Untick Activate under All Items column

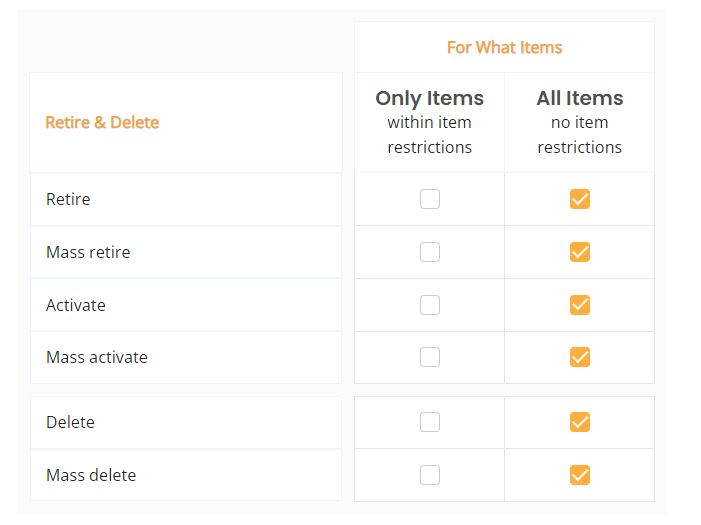point(579,305)
